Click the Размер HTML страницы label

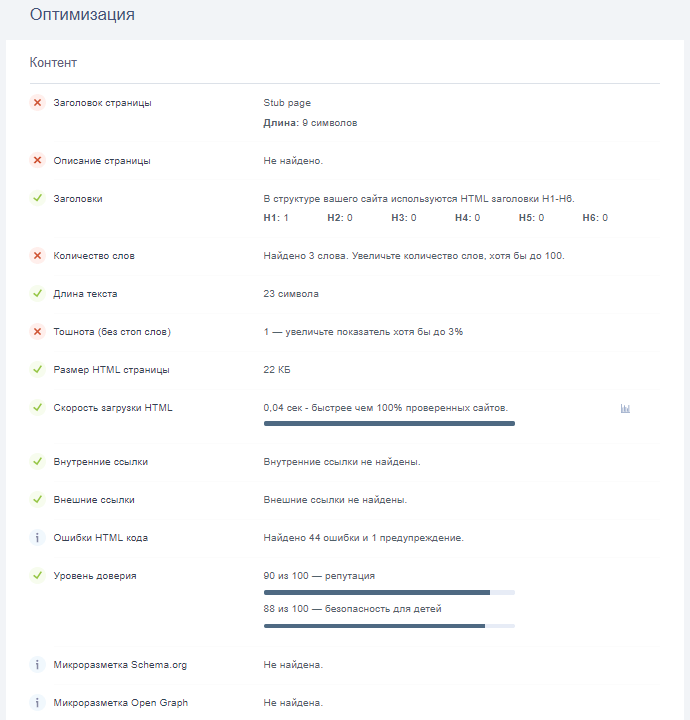(111, 370)
